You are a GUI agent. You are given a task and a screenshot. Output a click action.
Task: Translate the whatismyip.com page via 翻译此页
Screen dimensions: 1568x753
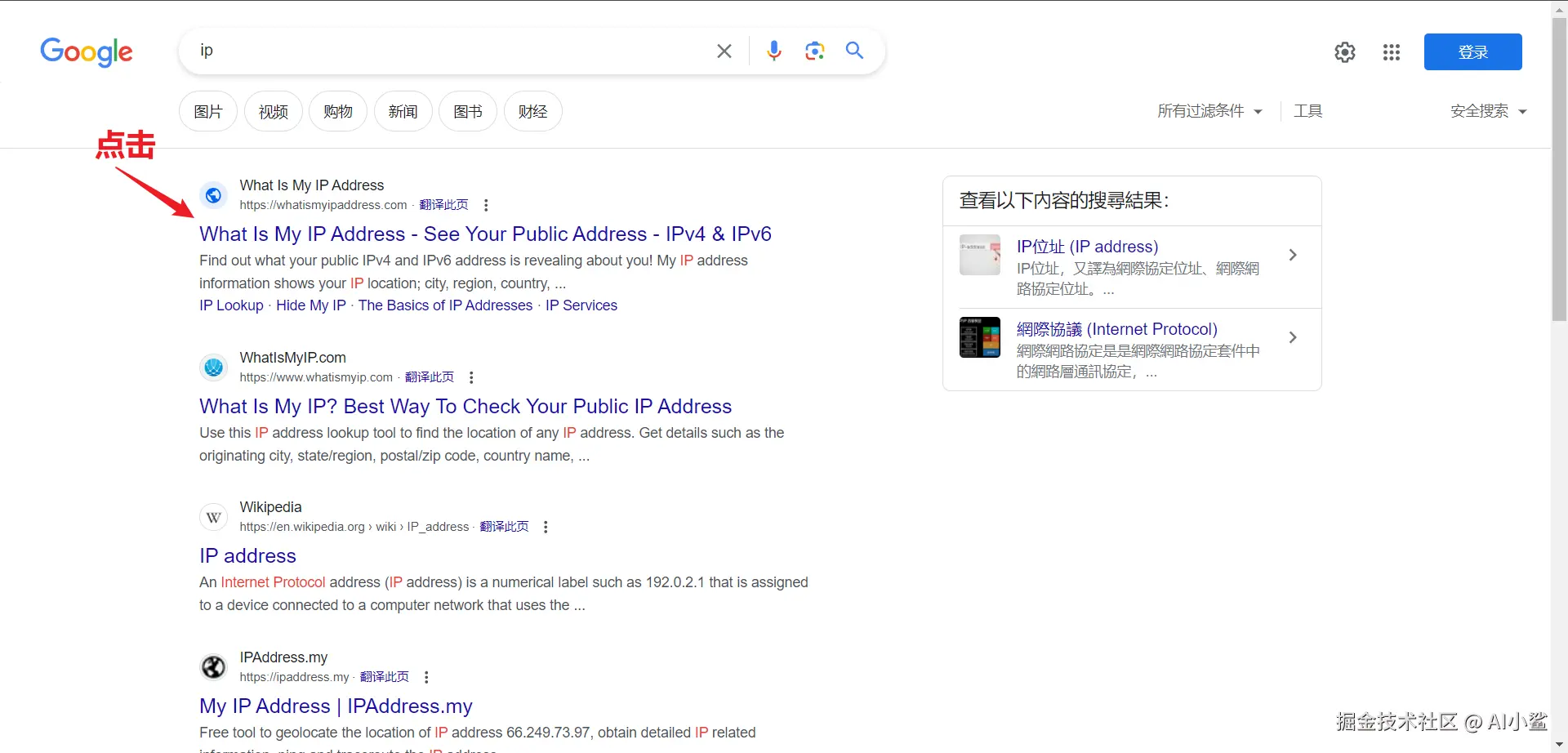429,377
